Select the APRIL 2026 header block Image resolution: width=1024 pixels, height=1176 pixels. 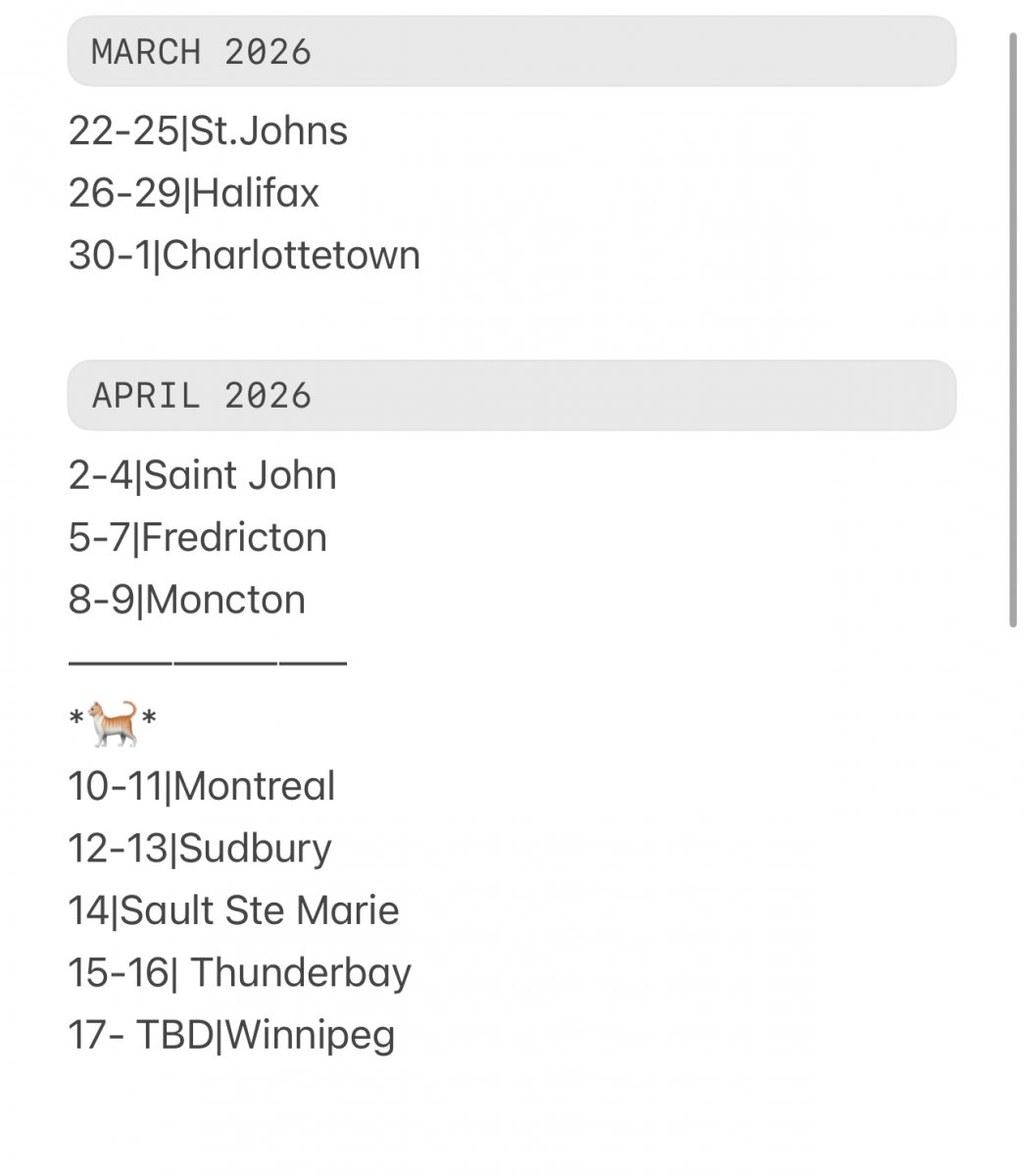point(511,395)
